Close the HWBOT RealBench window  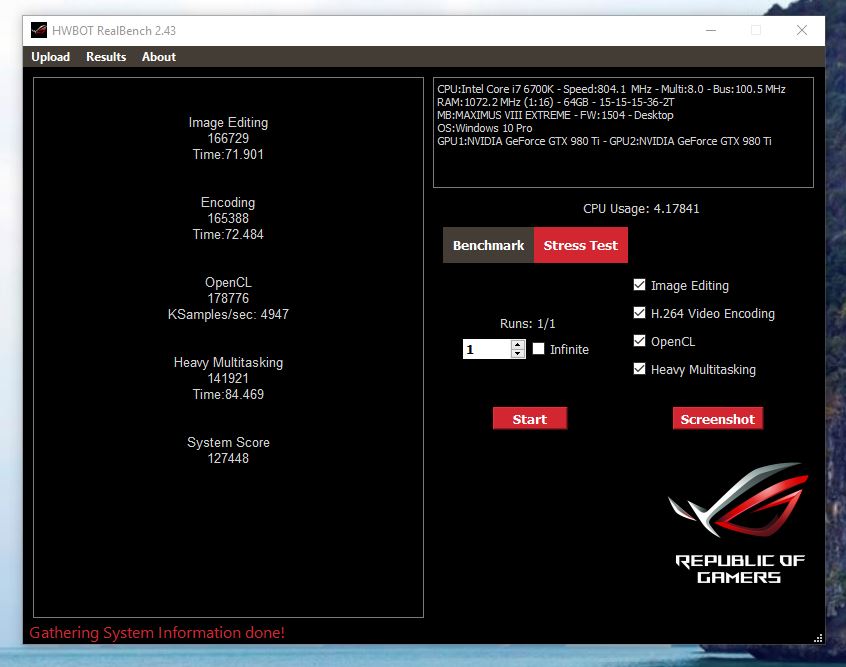click(802, 30)
